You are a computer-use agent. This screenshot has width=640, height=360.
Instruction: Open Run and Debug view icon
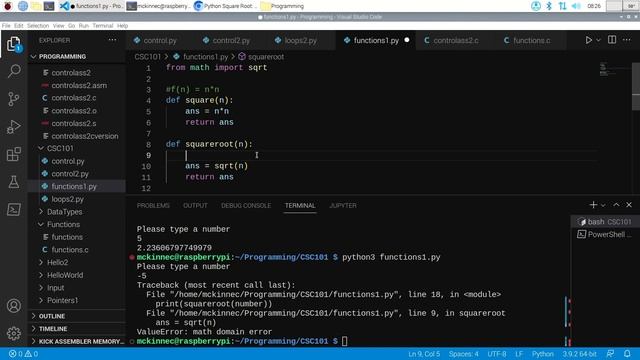[13, 127]
